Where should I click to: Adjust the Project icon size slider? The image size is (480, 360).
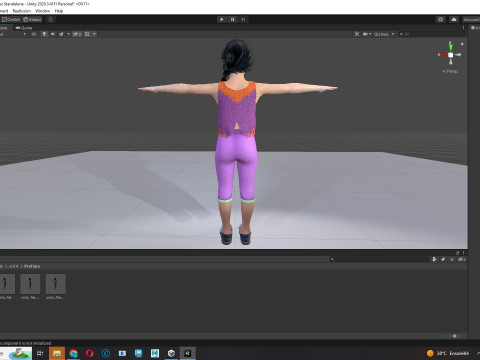(454, 336)
